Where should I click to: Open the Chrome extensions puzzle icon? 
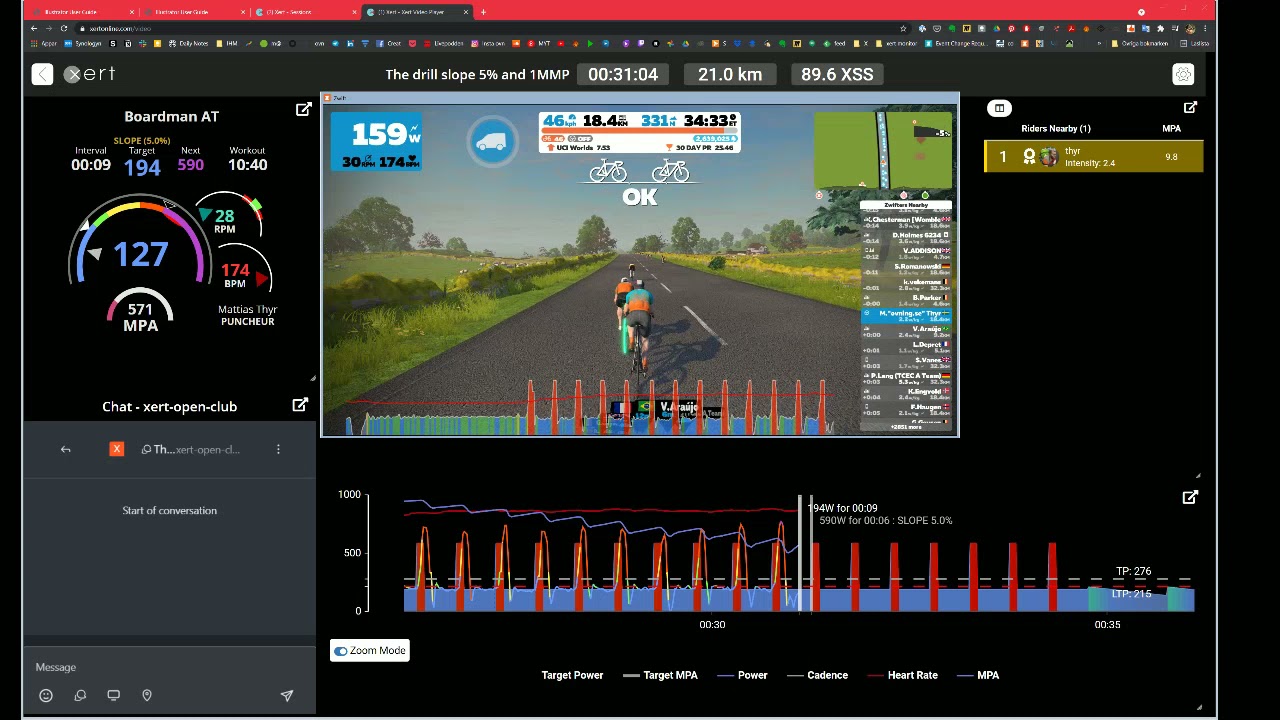click(x=1160, y=28)
